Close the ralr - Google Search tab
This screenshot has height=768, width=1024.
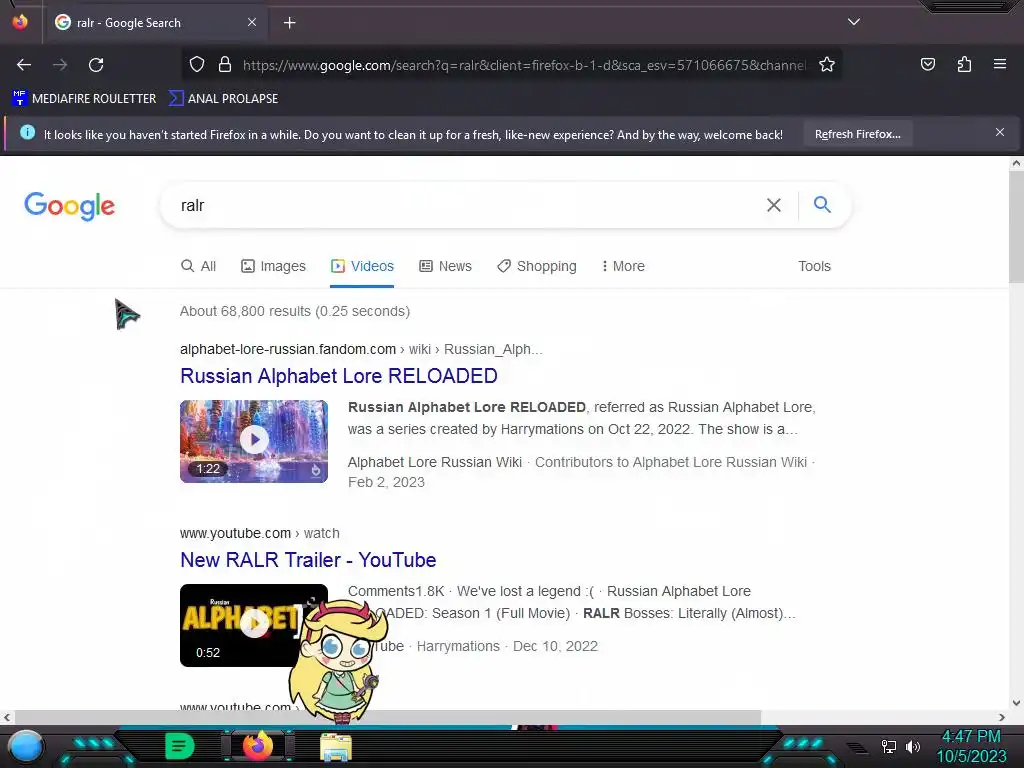click(251, 22)
